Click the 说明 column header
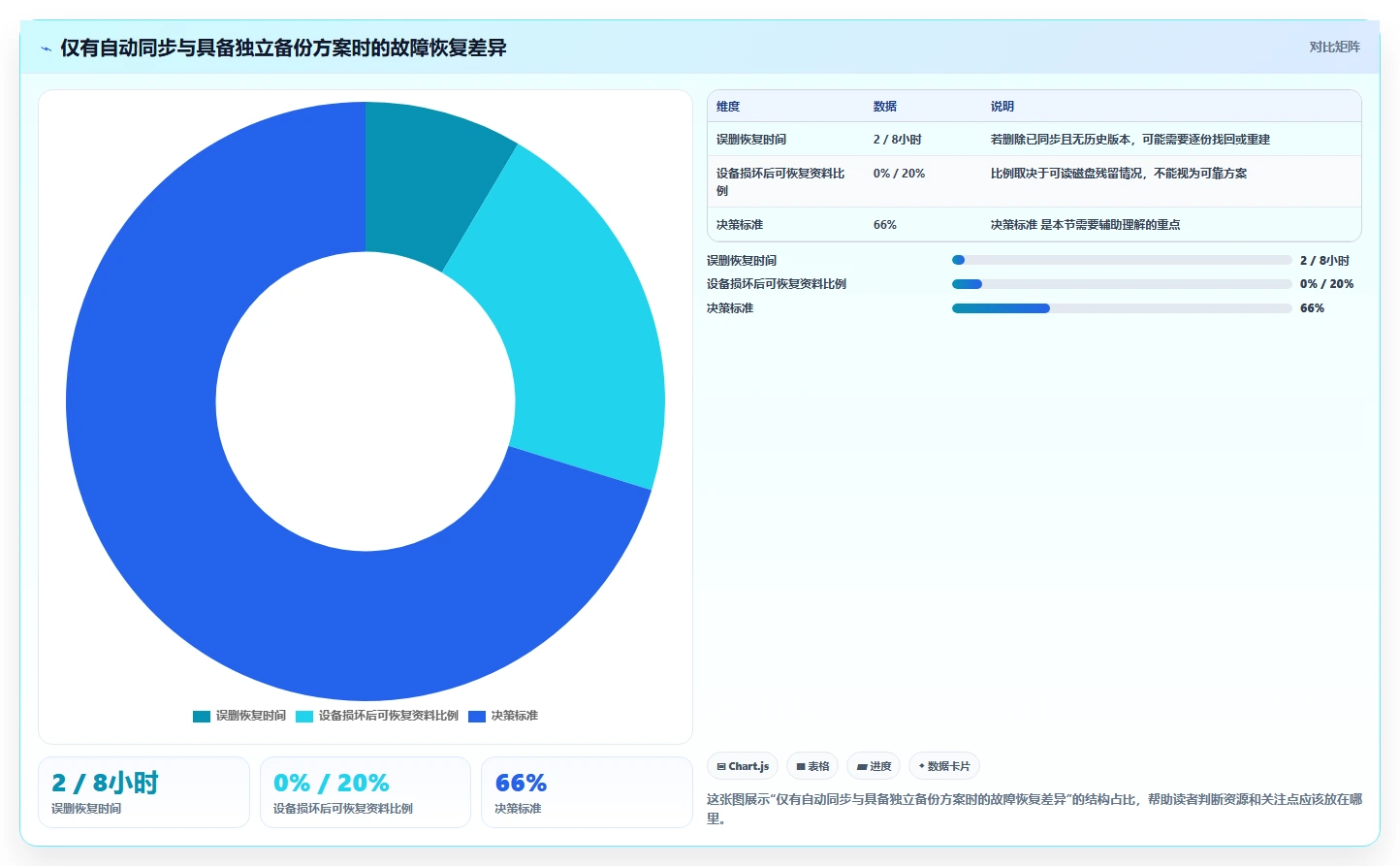Image resolution: width=1400 pixels, height=866 pixels. (1002, 107)
